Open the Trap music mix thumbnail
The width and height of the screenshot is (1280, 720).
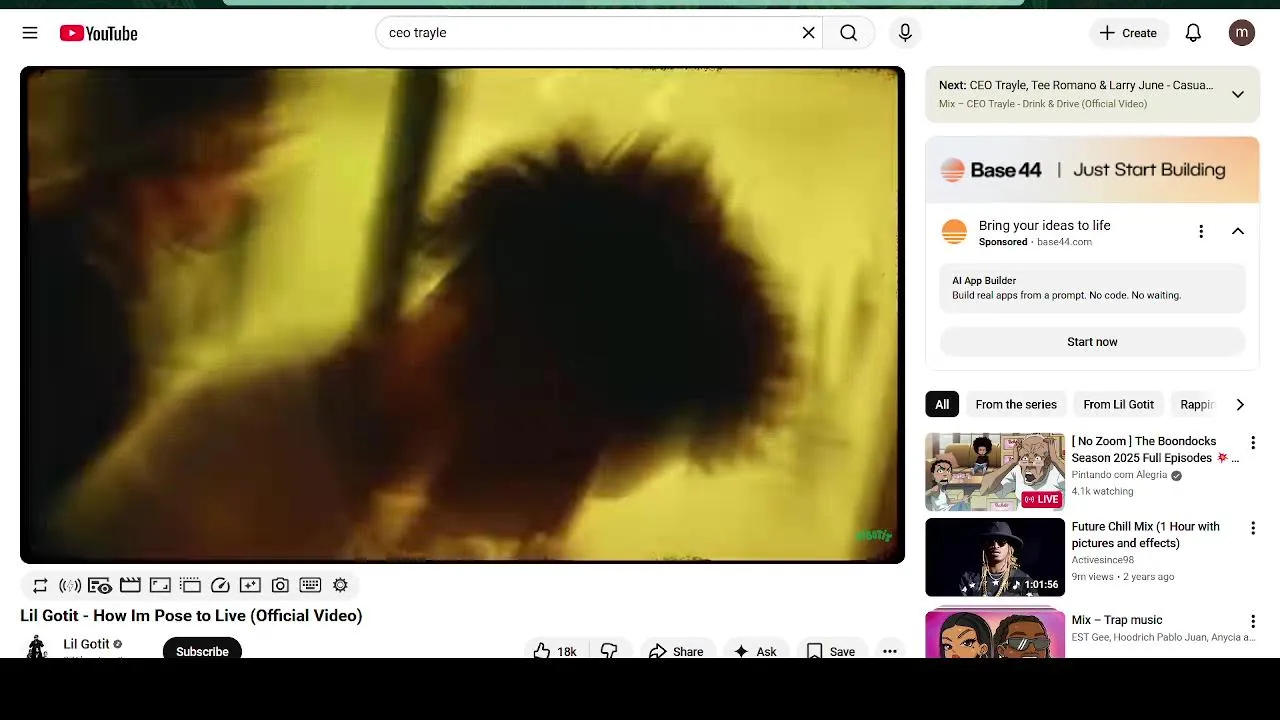click(995, 632)
